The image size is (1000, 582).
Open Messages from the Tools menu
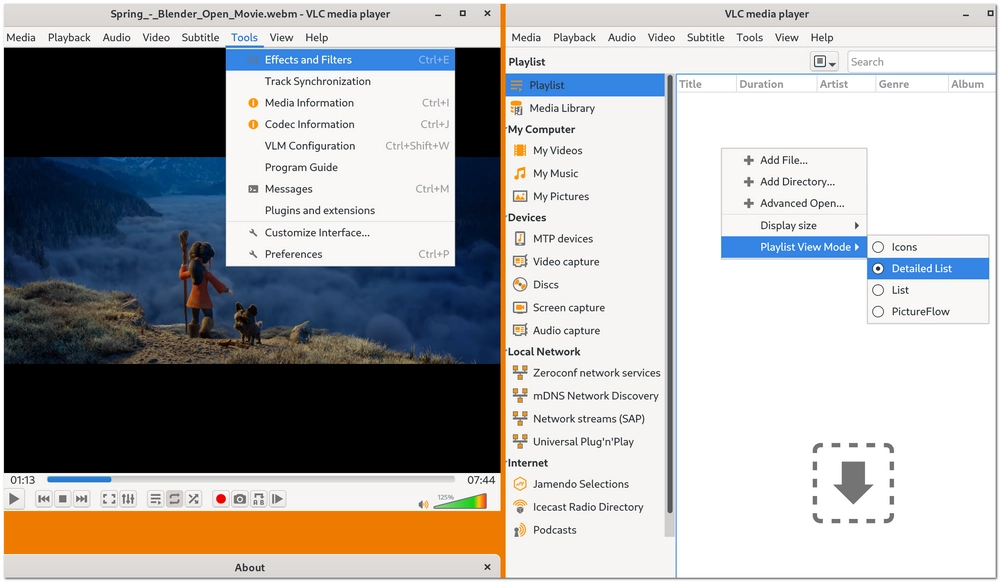[x=341, y=189]
